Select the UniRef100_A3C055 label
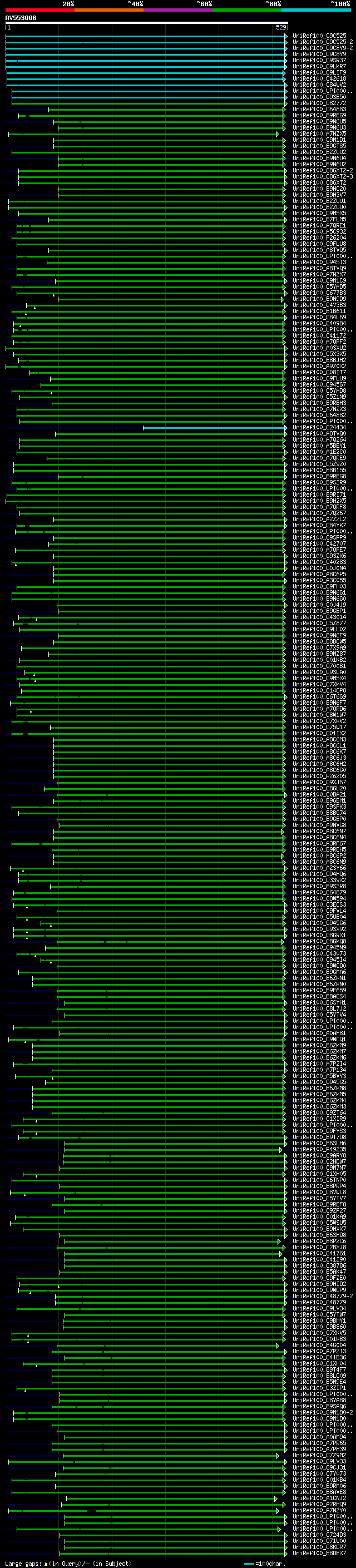The height and width of the screenshot is (1568, 356). (319, 580)
